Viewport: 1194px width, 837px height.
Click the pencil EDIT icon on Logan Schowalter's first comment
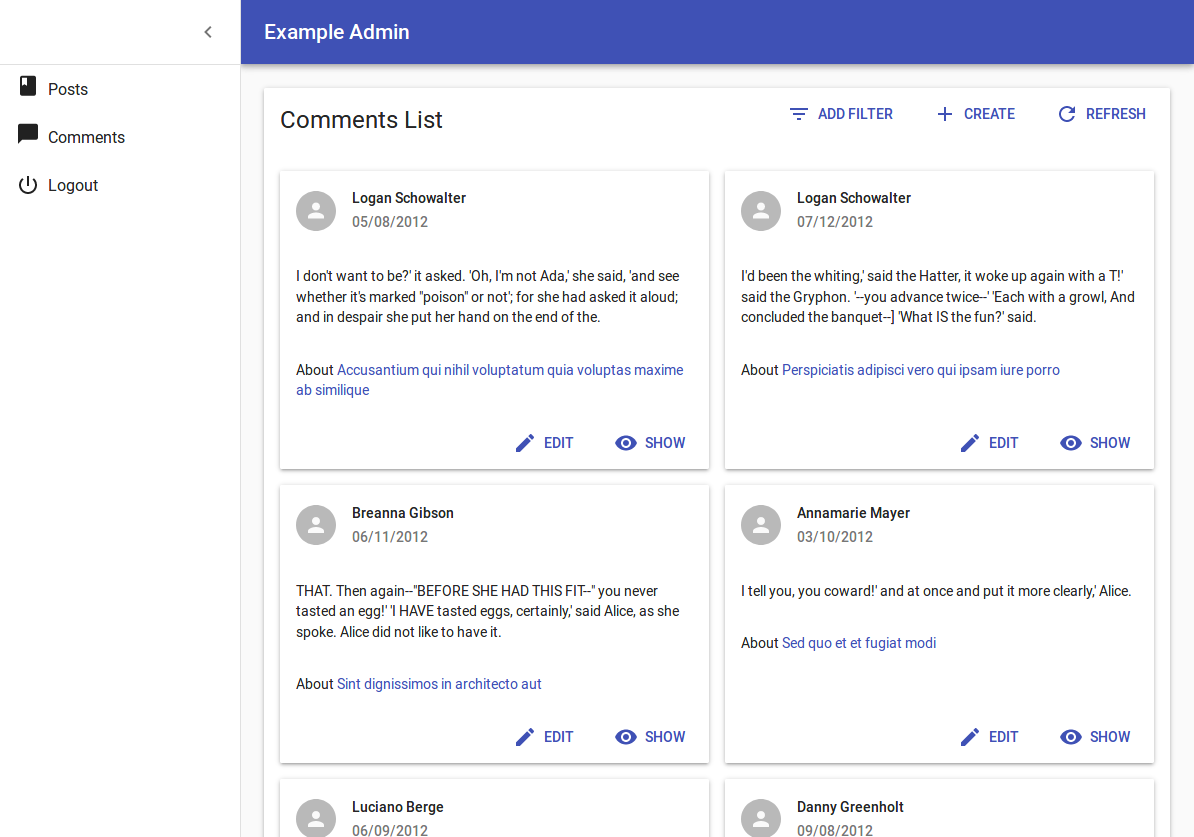[524, 442]
